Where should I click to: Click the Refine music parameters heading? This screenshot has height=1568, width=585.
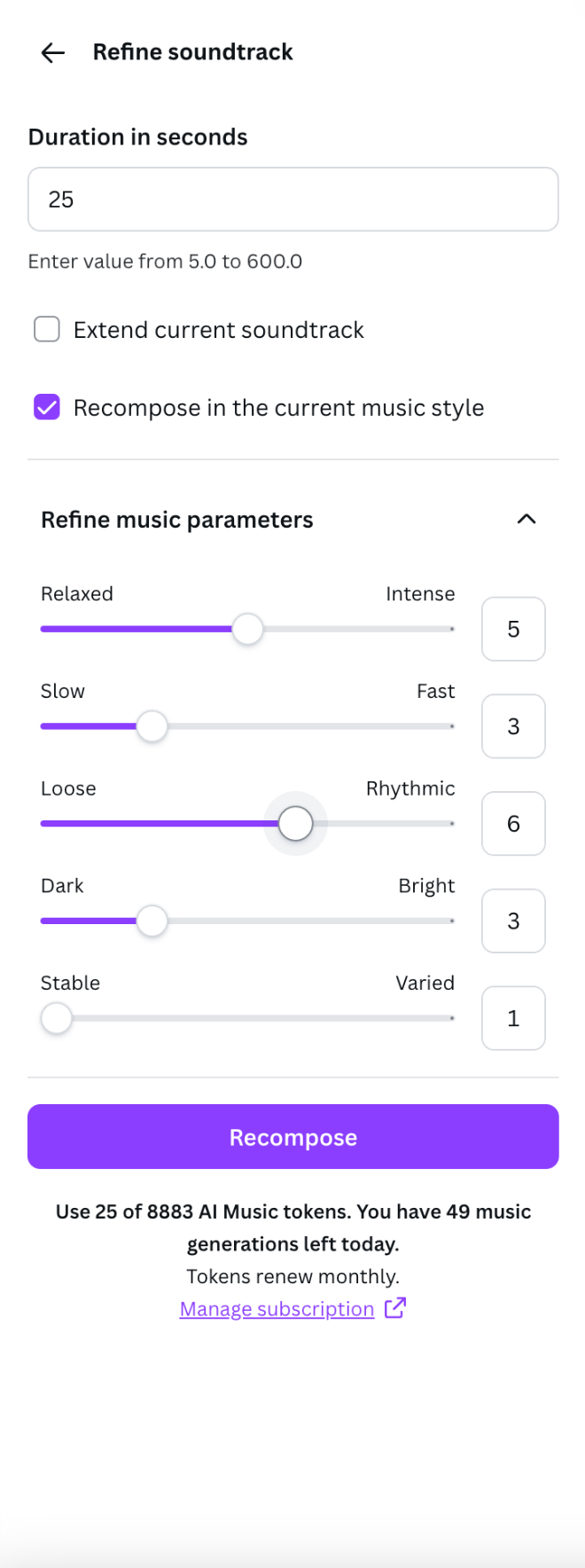pyautogui.click(x=177, y=520)
